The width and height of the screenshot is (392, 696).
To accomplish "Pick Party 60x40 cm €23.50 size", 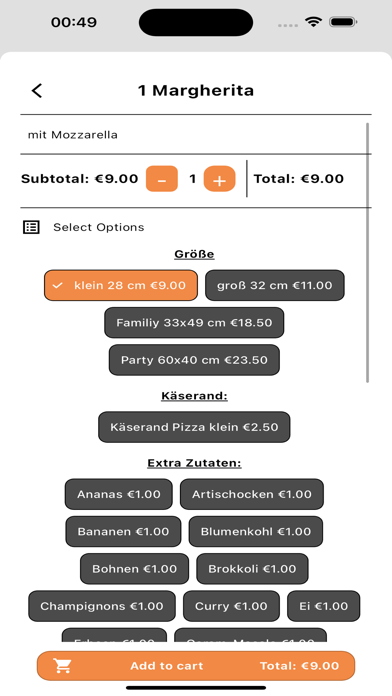I will point(194,360).
